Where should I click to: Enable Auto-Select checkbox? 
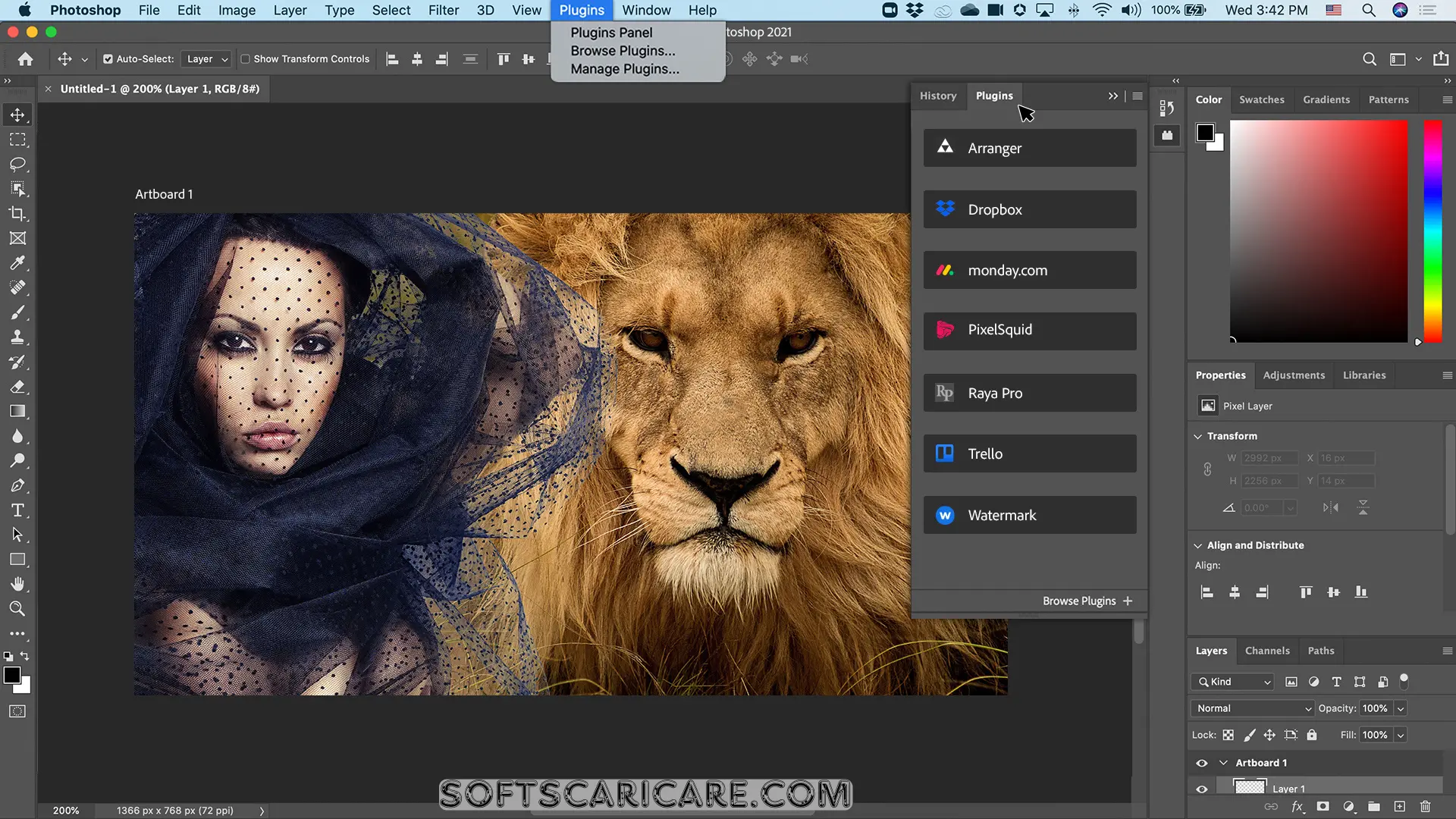[x=108, y=58]
